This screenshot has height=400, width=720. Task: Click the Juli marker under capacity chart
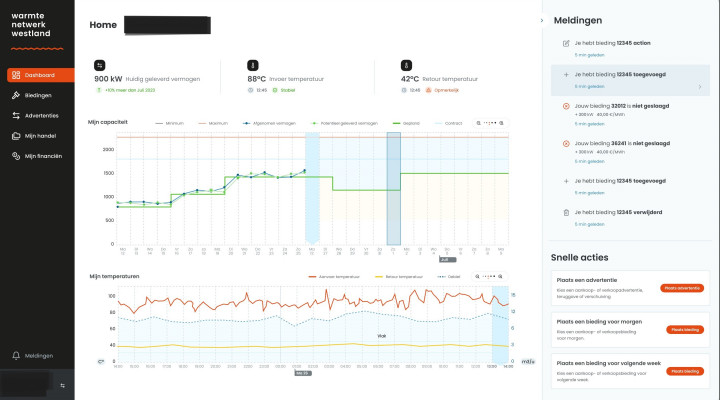click(x=448, y=259)
